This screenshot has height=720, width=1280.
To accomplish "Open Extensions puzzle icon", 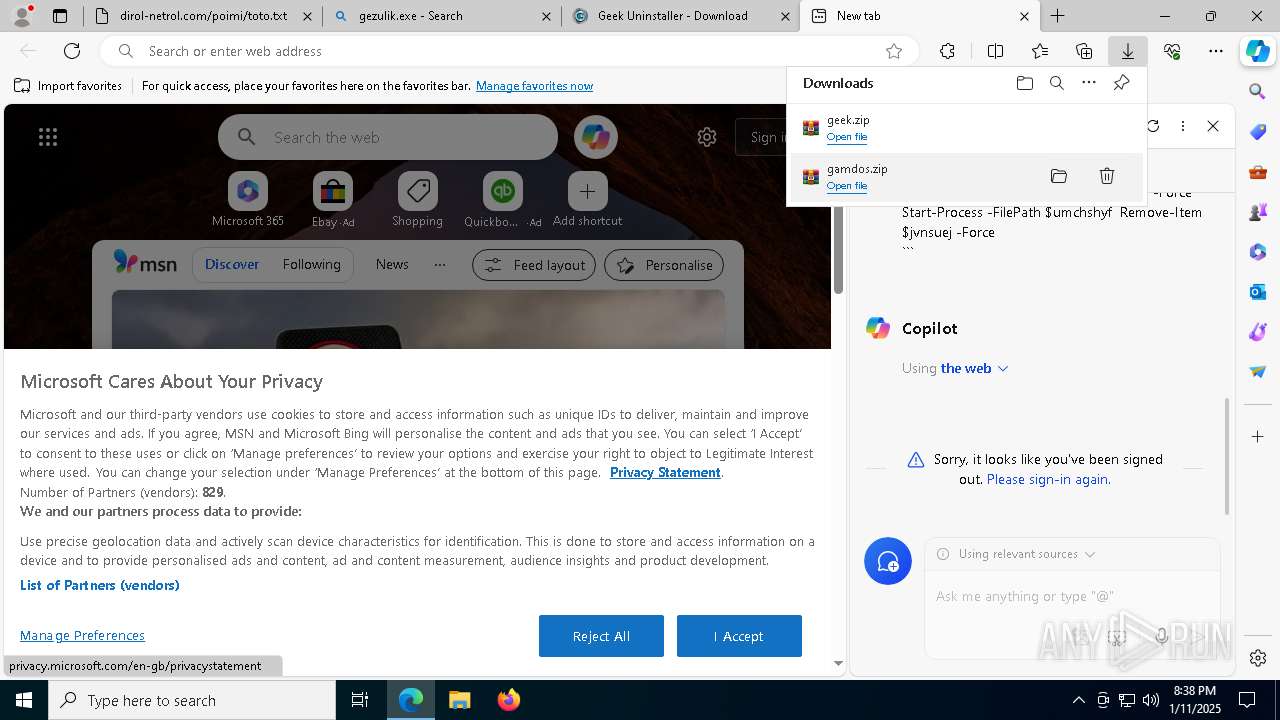I will click(947, 51).
